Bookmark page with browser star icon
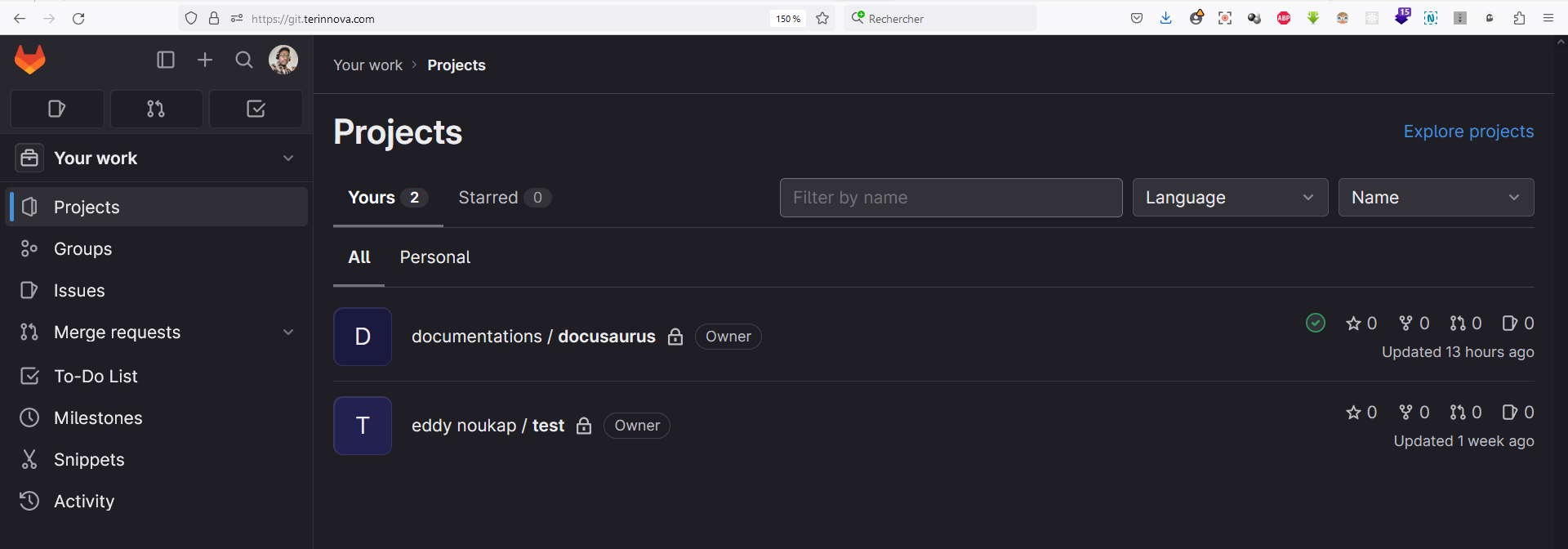 (x=822, y=19)
